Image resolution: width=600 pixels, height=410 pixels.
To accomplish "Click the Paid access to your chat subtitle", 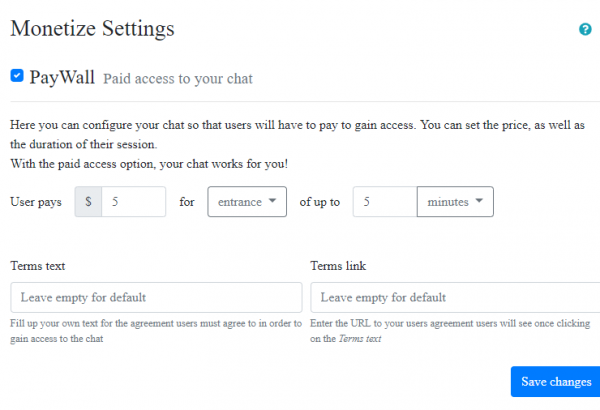I will tap(179, 79).
